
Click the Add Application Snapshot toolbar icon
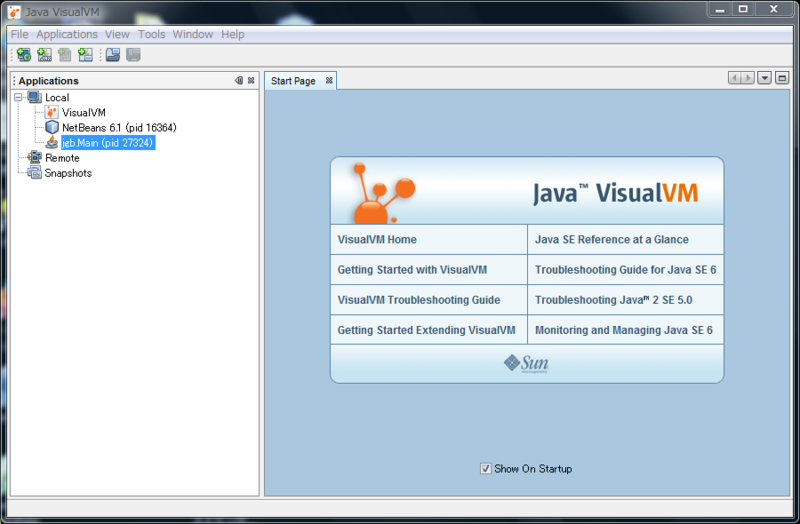85,55
